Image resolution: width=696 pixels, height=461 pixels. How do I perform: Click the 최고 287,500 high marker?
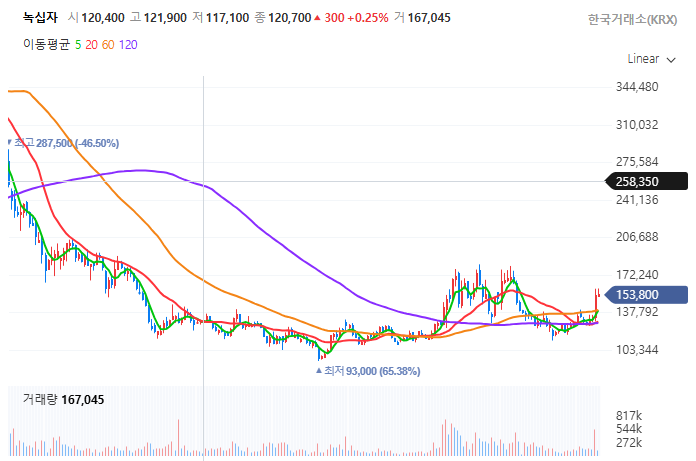click(x=66, y=143)
